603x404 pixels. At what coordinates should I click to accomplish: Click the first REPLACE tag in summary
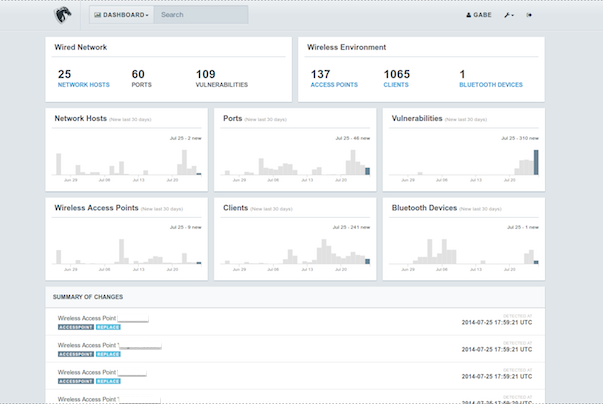click(x=108, y=326)
